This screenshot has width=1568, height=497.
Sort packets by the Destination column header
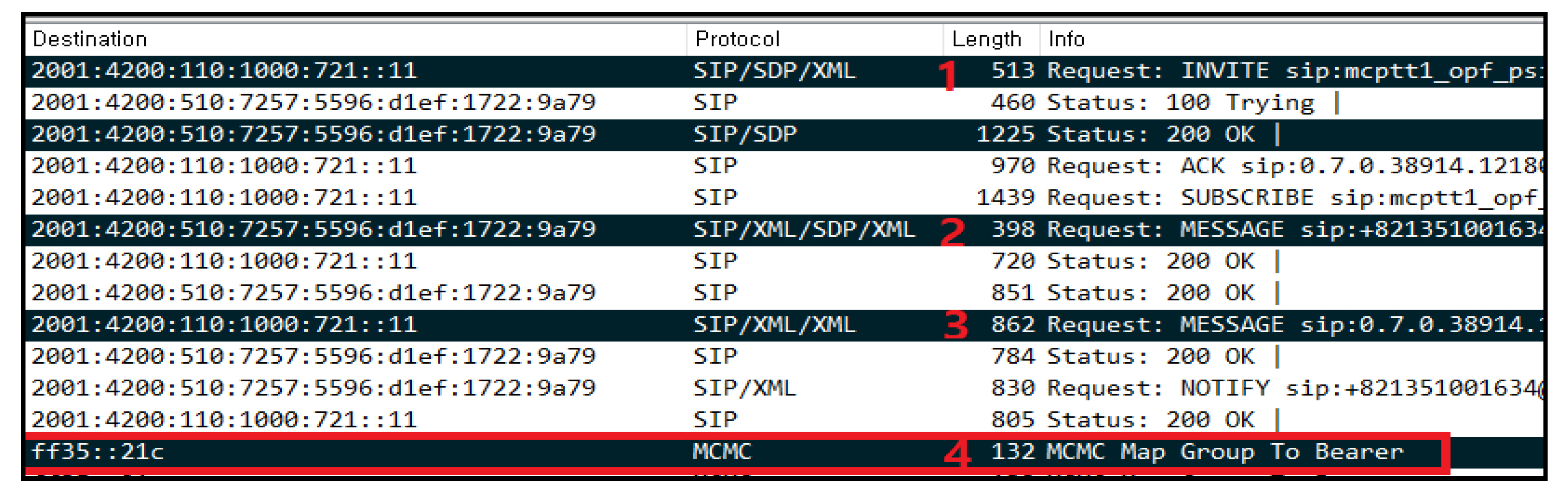click(x=90, y=39)
